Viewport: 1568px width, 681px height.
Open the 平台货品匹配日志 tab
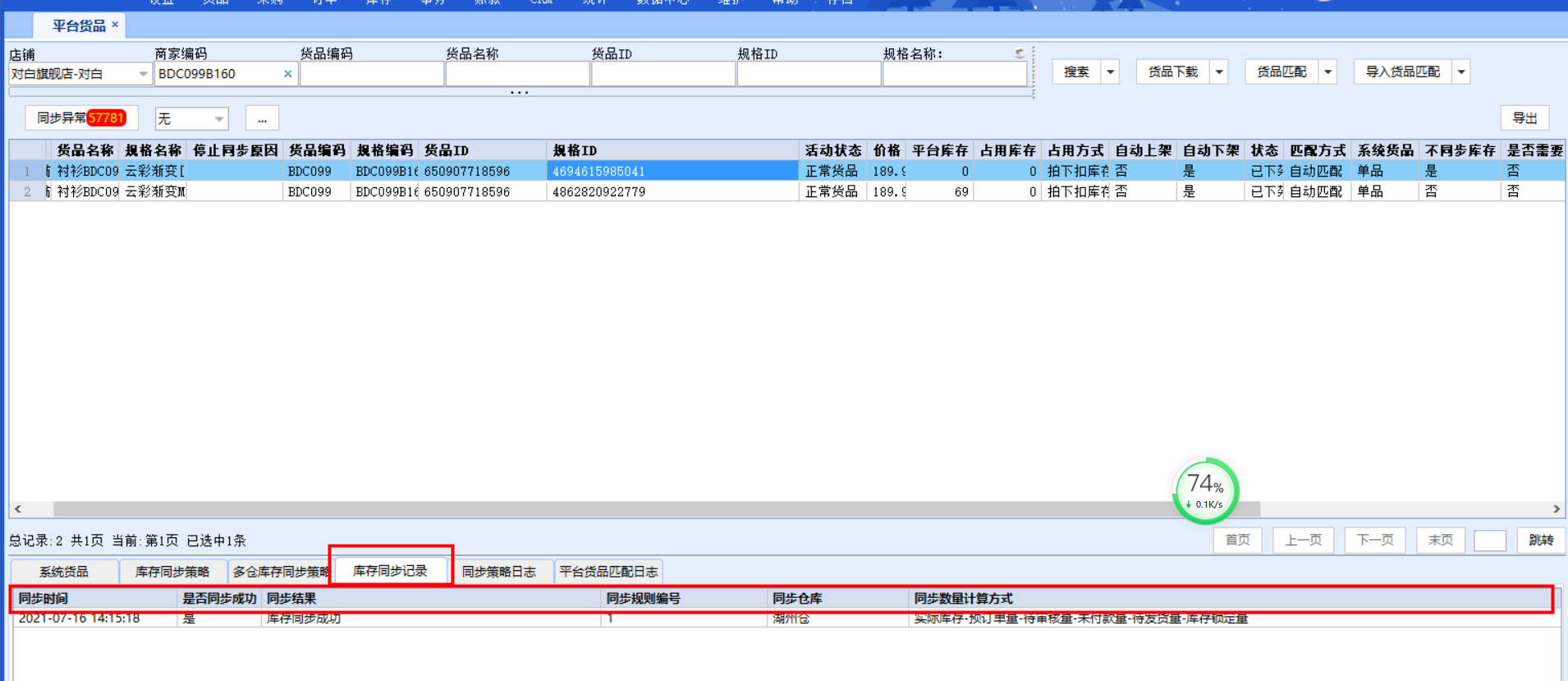608,572
